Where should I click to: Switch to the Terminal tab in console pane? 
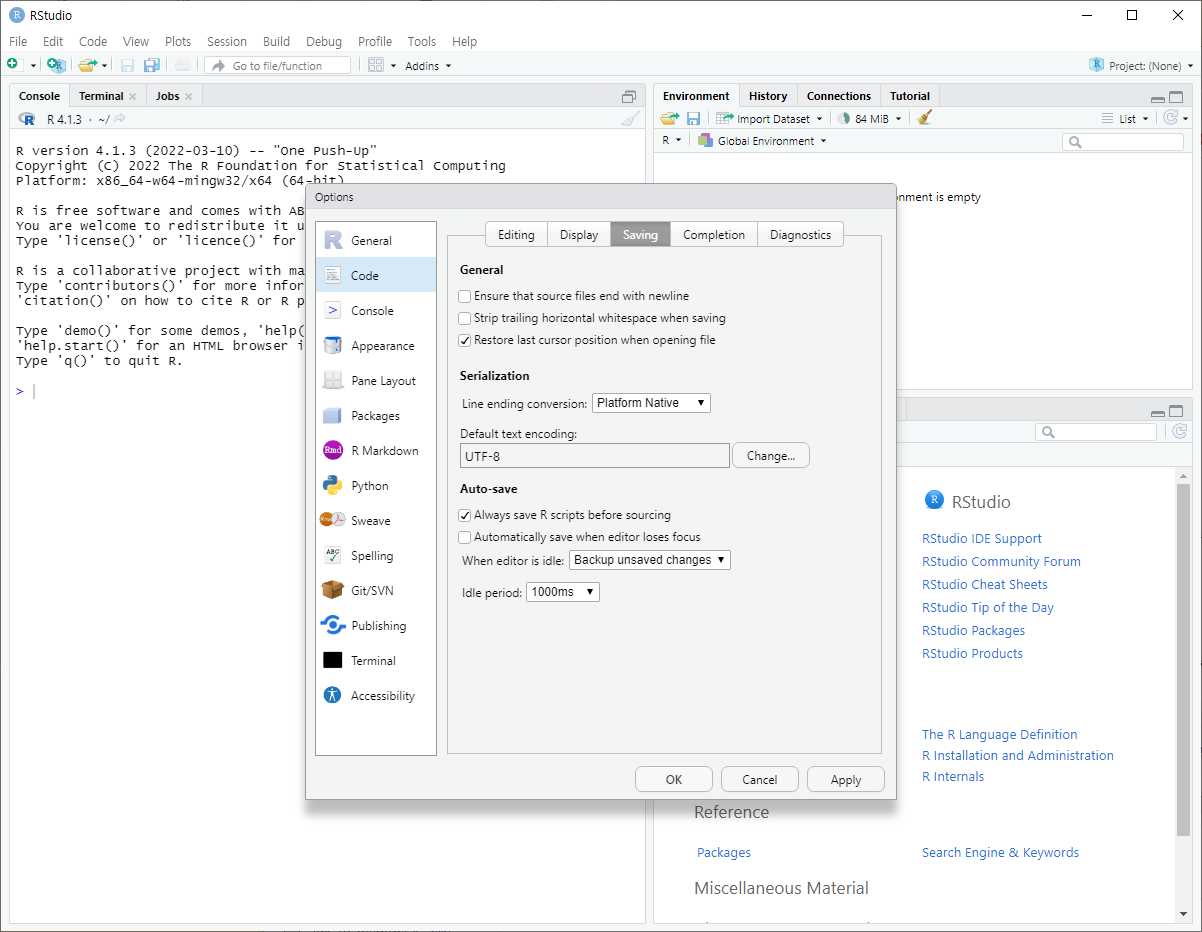pyautogui.click(x=101, y=96)
